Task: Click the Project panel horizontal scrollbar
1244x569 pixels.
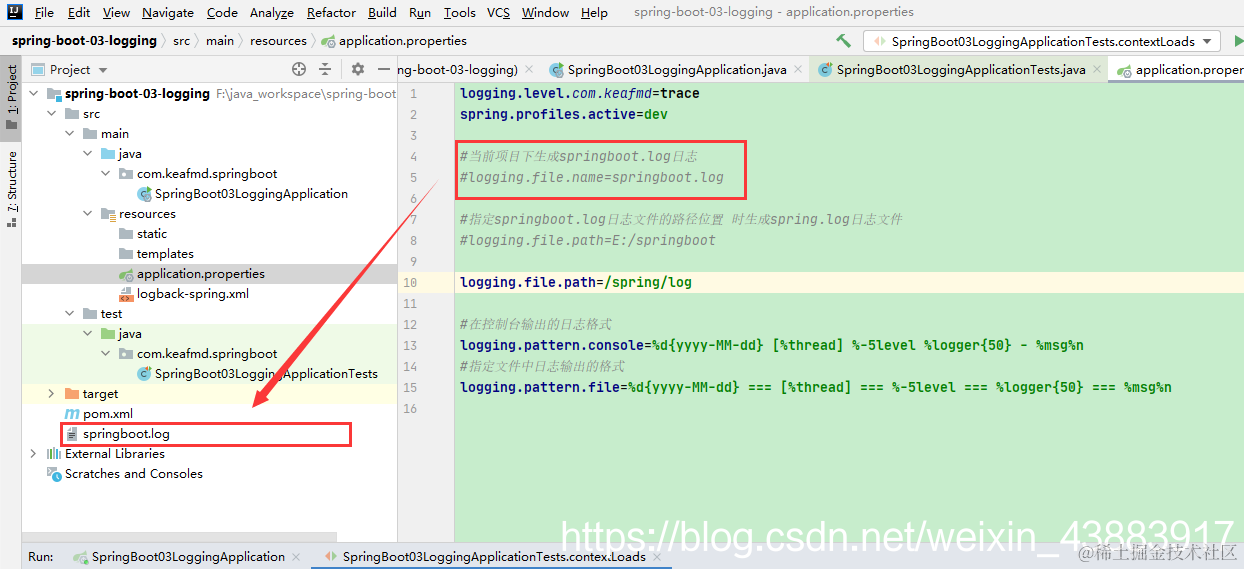Action: click(180, 537)
